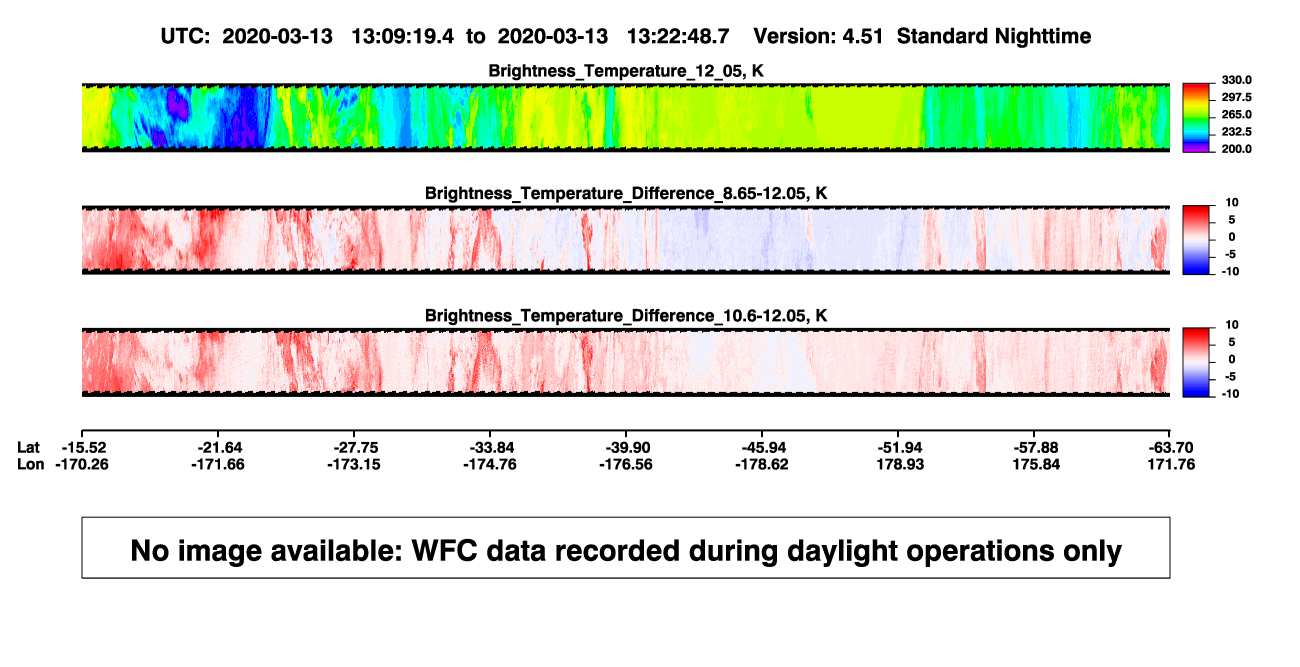Click longitude value -174.76
This screenshot has width=1300, height=667.
pyautogui.click(x=491, y=464)
